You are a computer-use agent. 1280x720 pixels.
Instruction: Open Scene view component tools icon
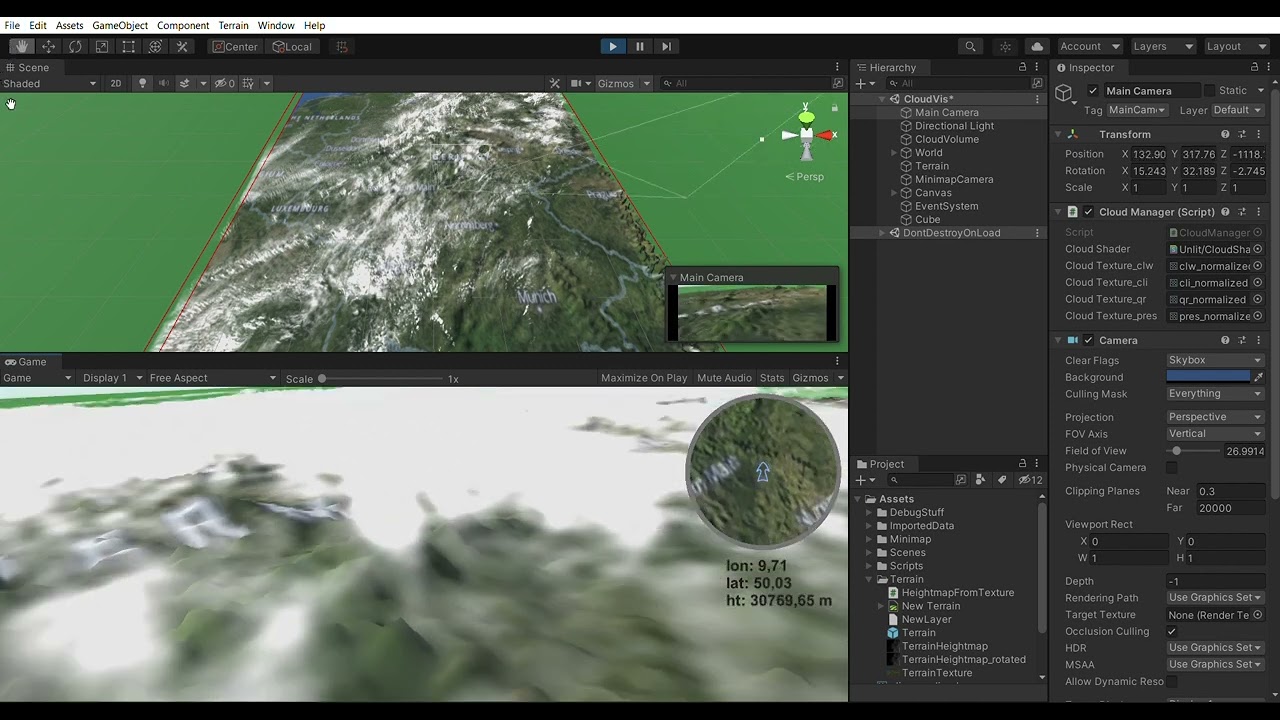[x=555, y=83]
